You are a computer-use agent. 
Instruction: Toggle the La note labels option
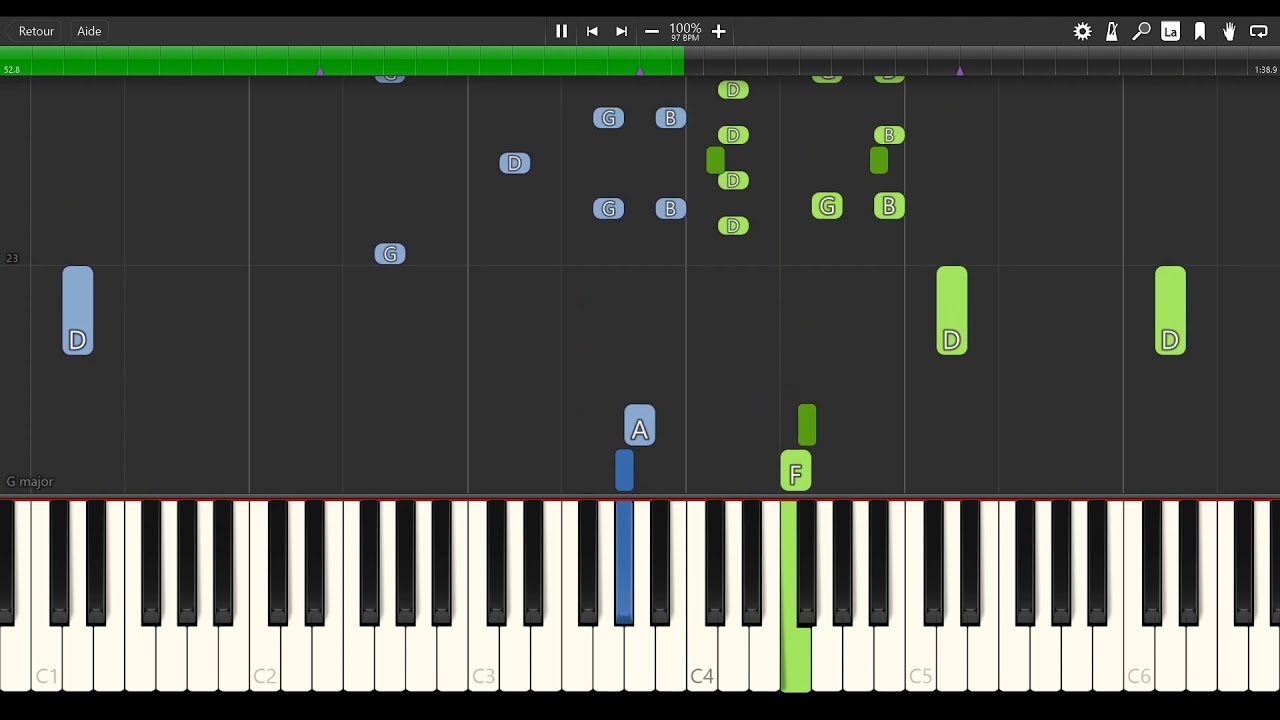(x=1170, y=31)
